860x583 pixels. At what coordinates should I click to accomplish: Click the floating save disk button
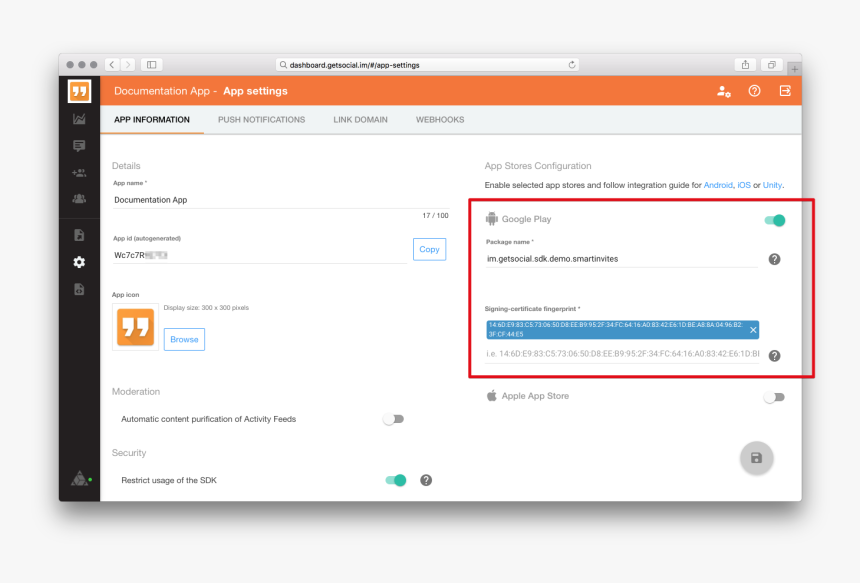tap(756, 458)
